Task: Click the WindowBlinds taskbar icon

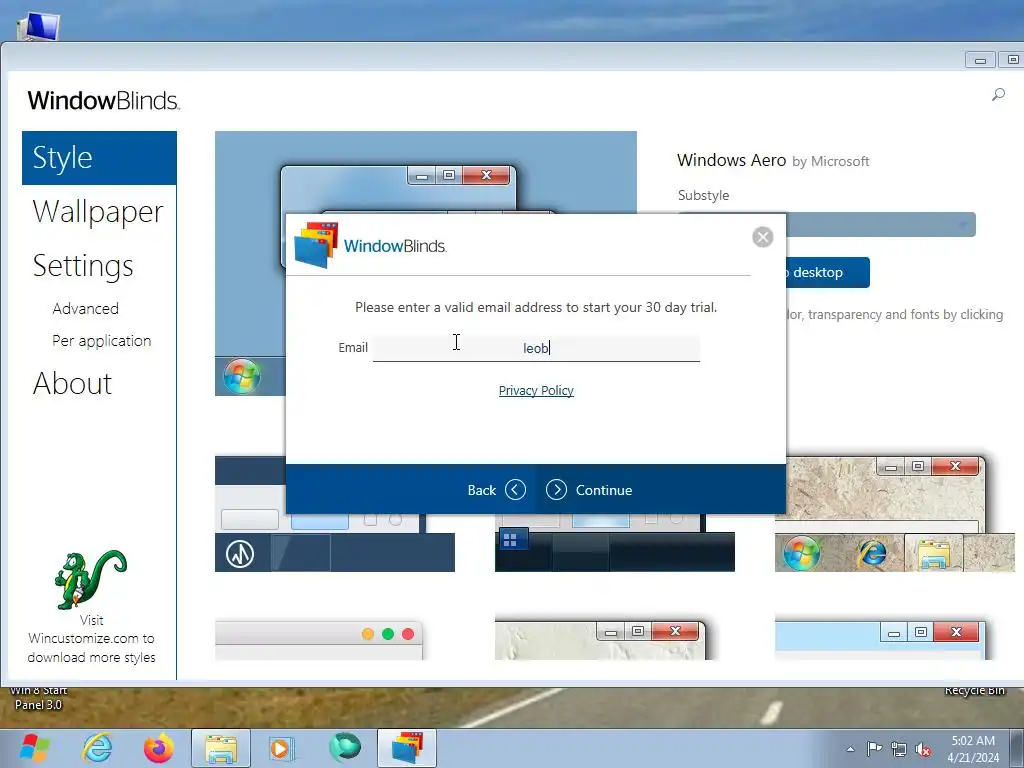Action: click(407, 748)
